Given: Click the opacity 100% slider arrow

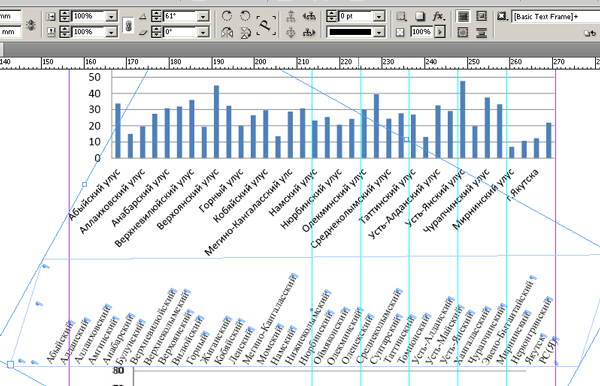Looking at the screenshot, I should click(x=440, y=32).
